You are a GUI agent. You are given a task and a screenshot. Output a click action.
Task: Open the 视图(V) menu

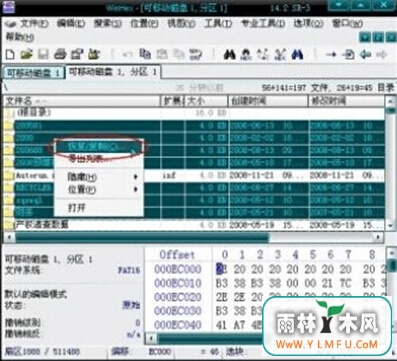181,24
